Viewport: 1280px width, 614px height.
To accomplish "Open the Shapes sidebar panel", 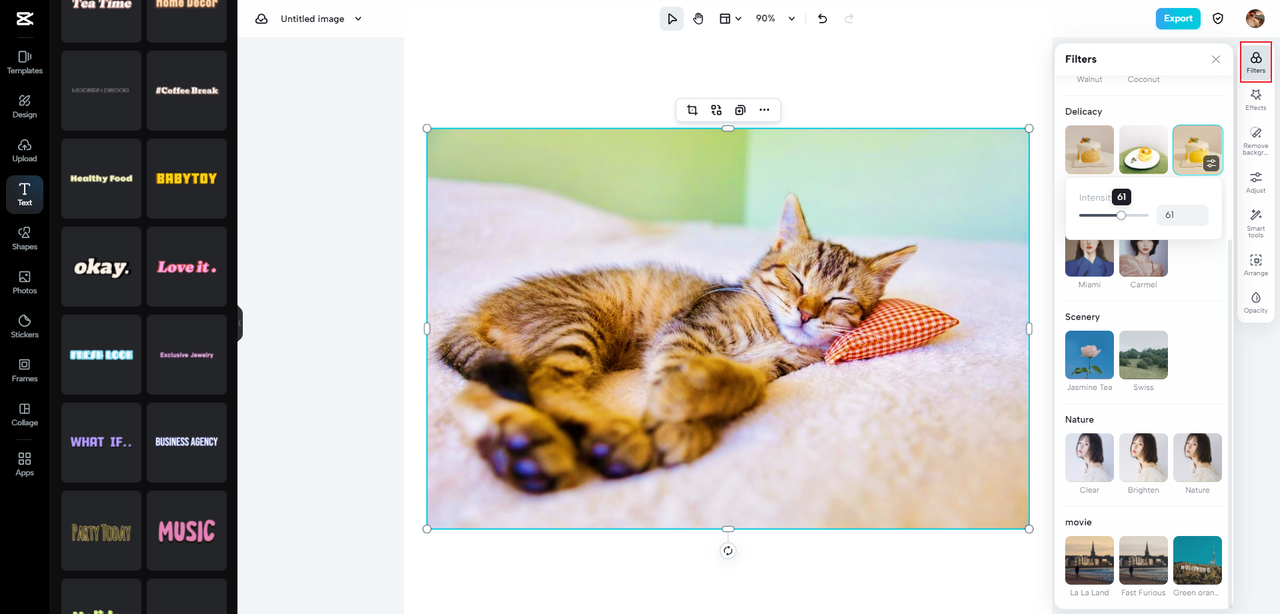I will 24,238.
